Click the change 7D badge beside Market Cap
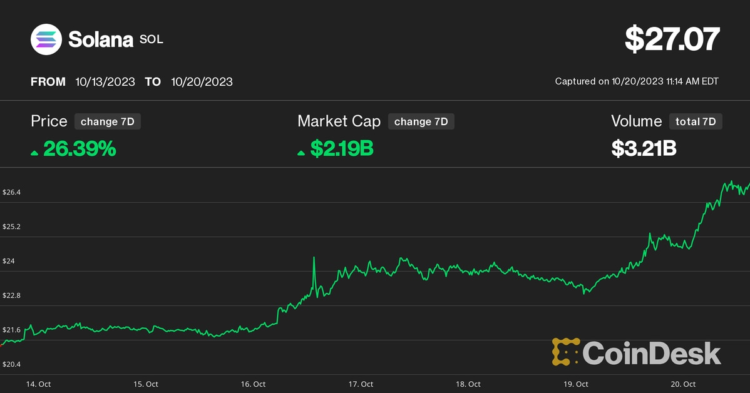This screenshot has height=393, width=750. [x=421, y=121]
